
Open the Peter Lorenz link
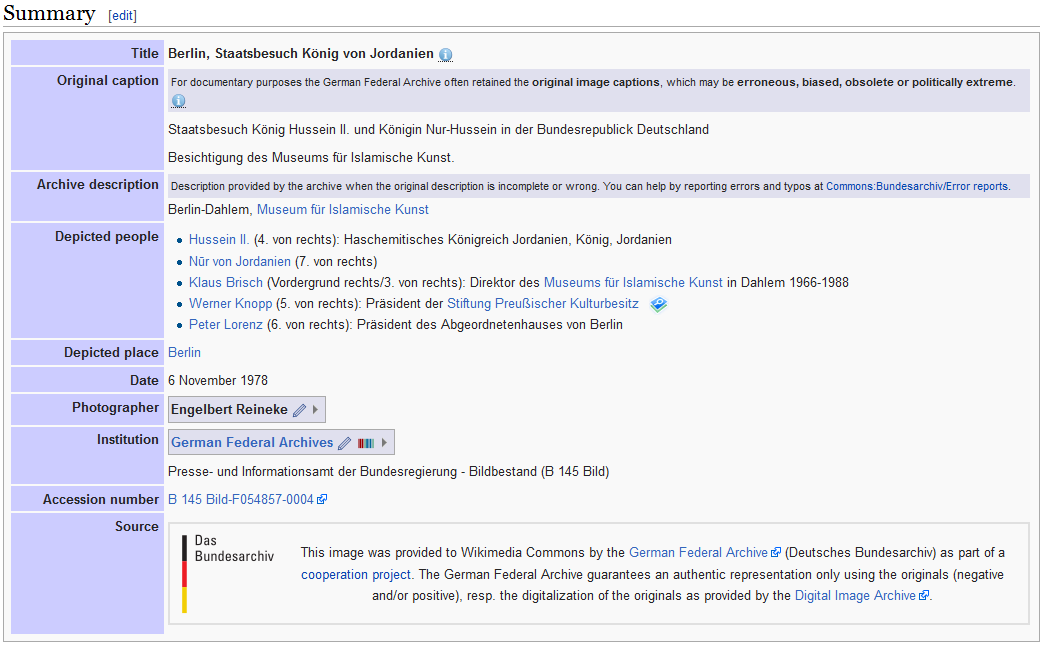coord(226,325)
